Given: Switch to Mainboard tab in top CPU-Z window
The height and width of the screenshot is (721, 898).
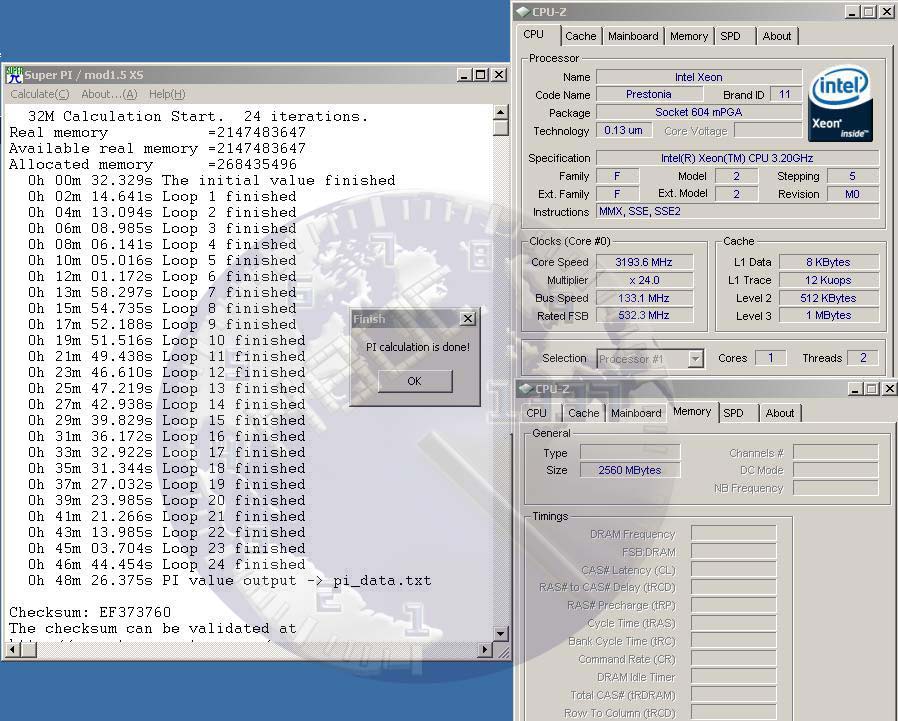Looking at the screenshot, I should [x=633, y=36].
